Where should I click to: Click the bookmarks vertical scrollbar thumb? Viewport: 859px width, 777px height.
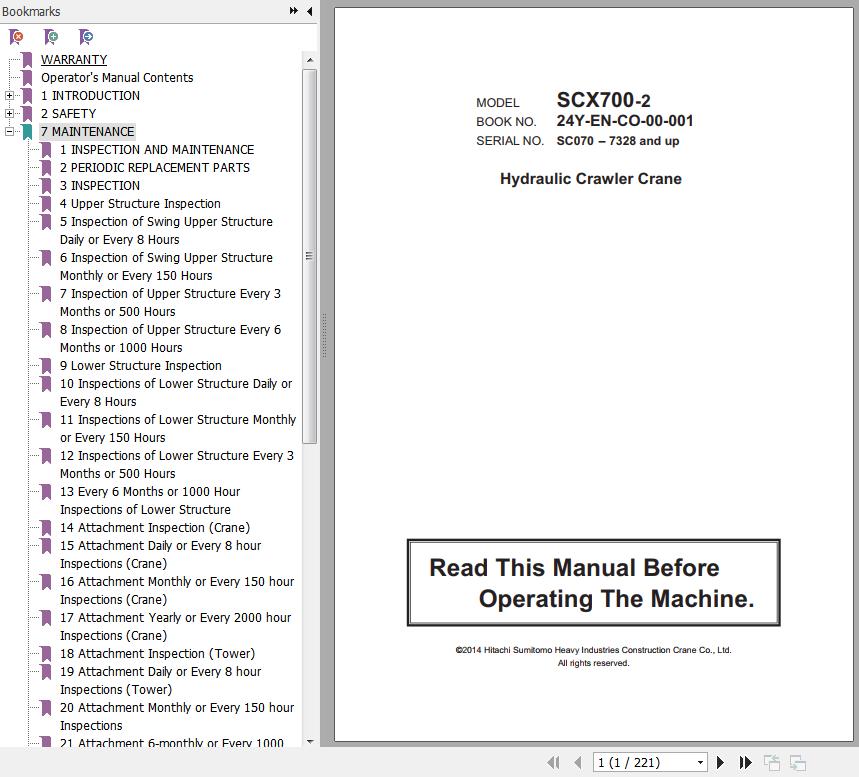coord(310,256)
